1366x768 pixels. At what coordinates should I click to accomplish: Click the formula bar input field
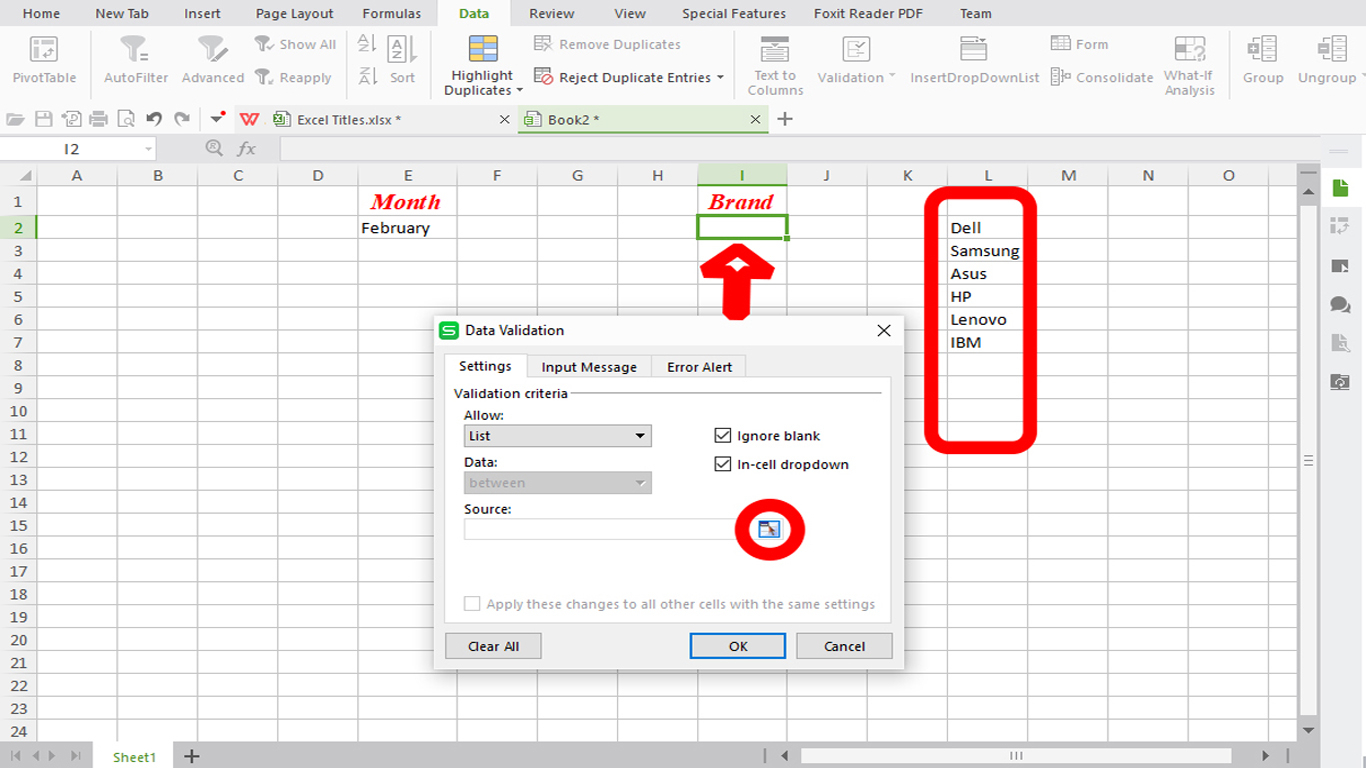[x=800, y=149]
